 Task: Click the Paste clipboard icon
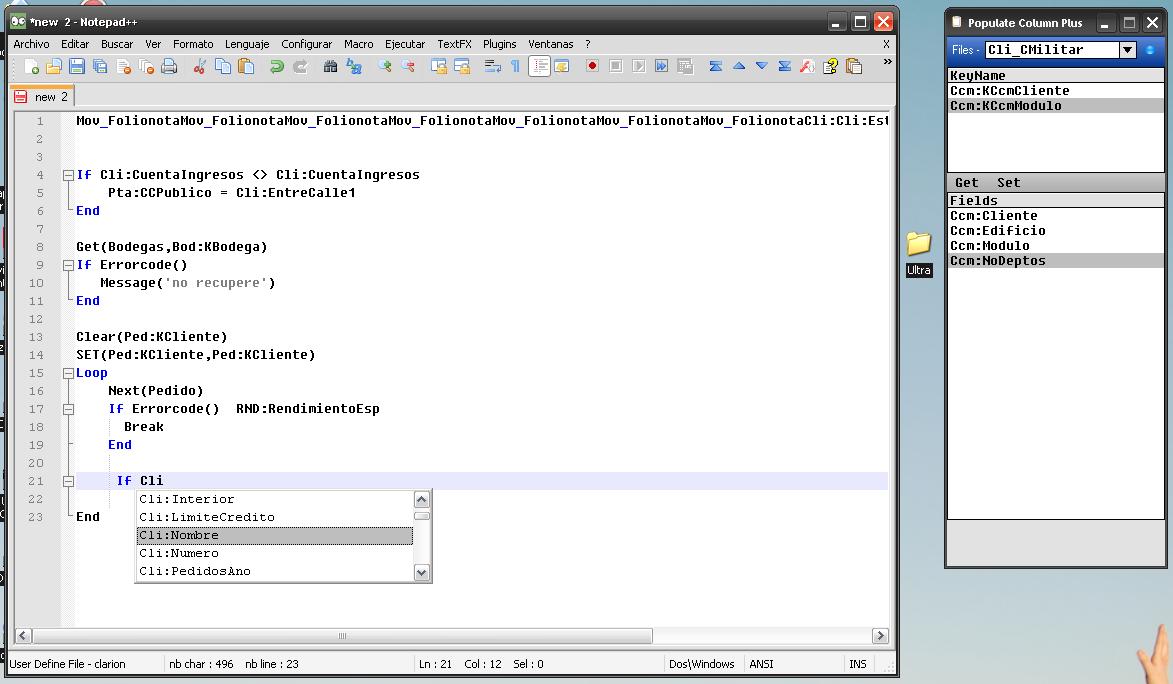(x=246, y=67)
